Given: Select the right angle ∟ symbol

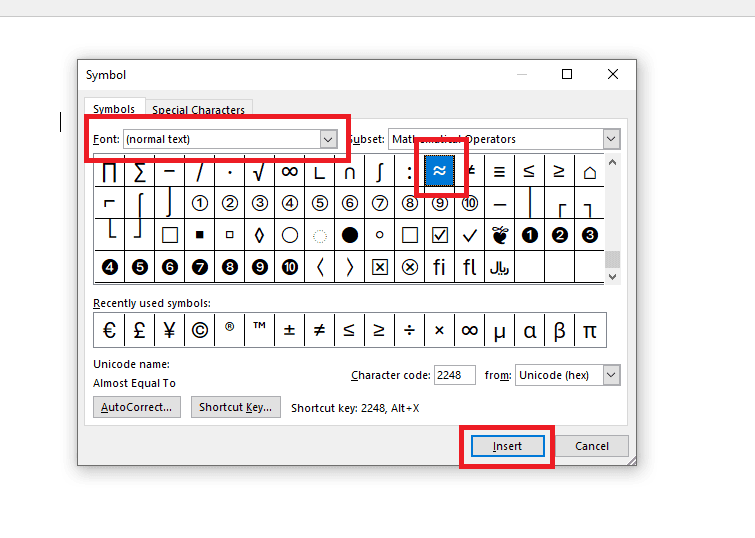Looking at the screenshot, I should (319, 171).
